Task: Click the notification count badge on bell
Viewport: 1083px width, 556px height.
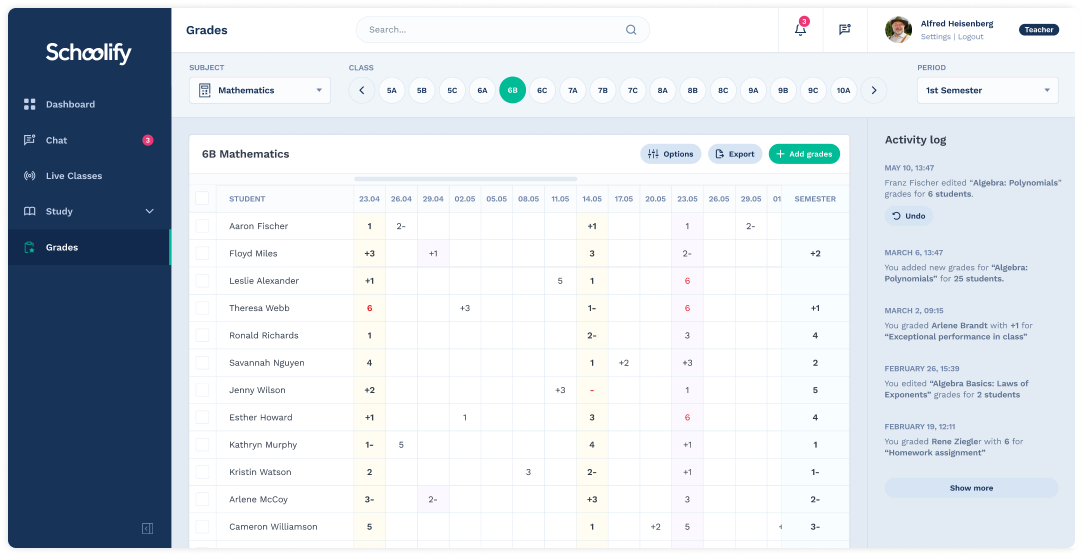Action: pyautogui.click(x=804, y=21)
